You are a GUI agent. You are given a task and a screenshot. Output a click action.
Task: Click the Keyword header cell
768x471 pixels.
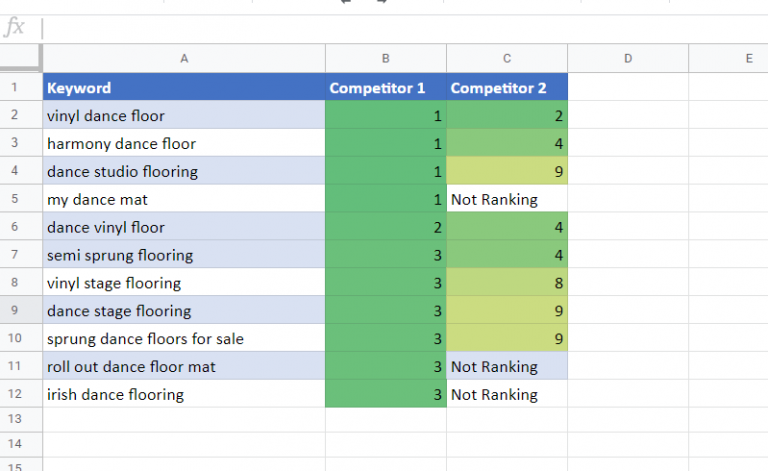(x=184, y=88)
